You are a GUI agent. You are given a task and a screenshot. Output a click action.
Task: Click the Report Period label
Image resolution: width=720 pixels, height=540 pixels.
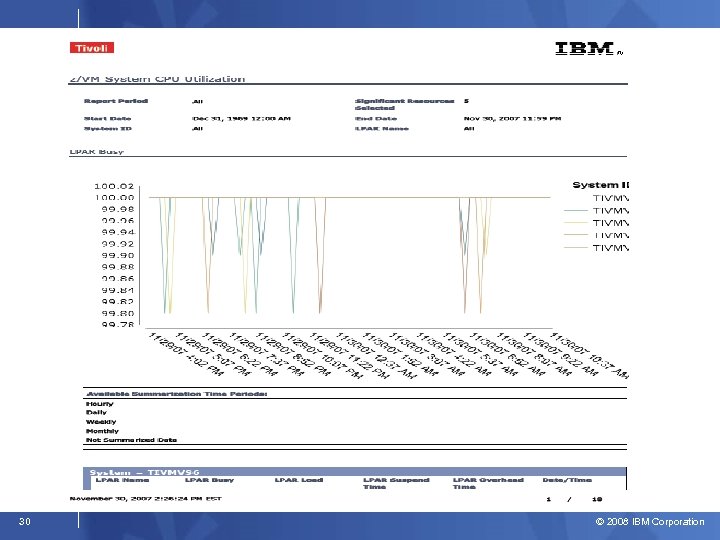coord(116,101)
